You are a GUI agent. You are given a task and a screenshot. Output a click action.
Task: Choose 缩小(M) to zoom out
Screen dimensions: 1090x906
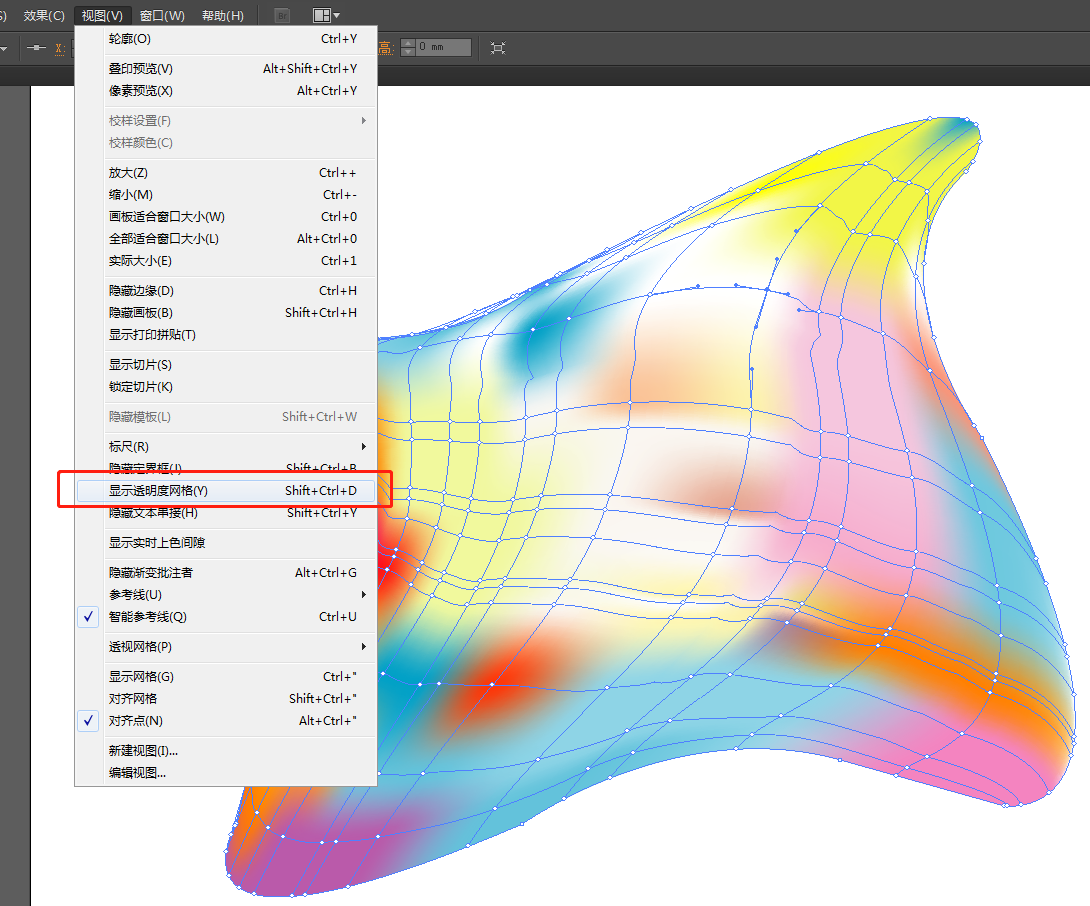[226, 195]
